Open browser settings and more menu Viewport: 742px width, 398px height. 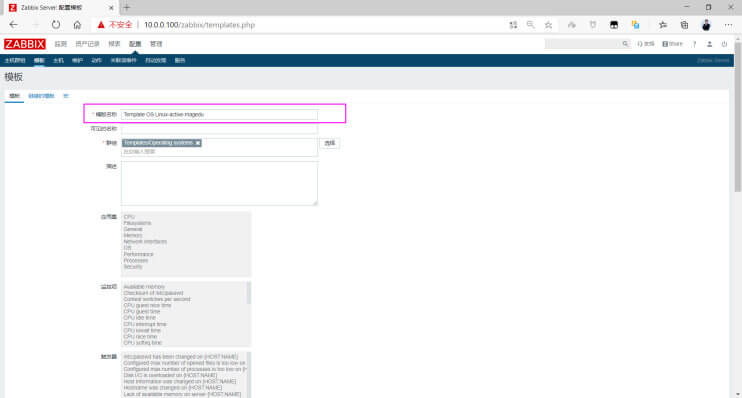[728, 25]
